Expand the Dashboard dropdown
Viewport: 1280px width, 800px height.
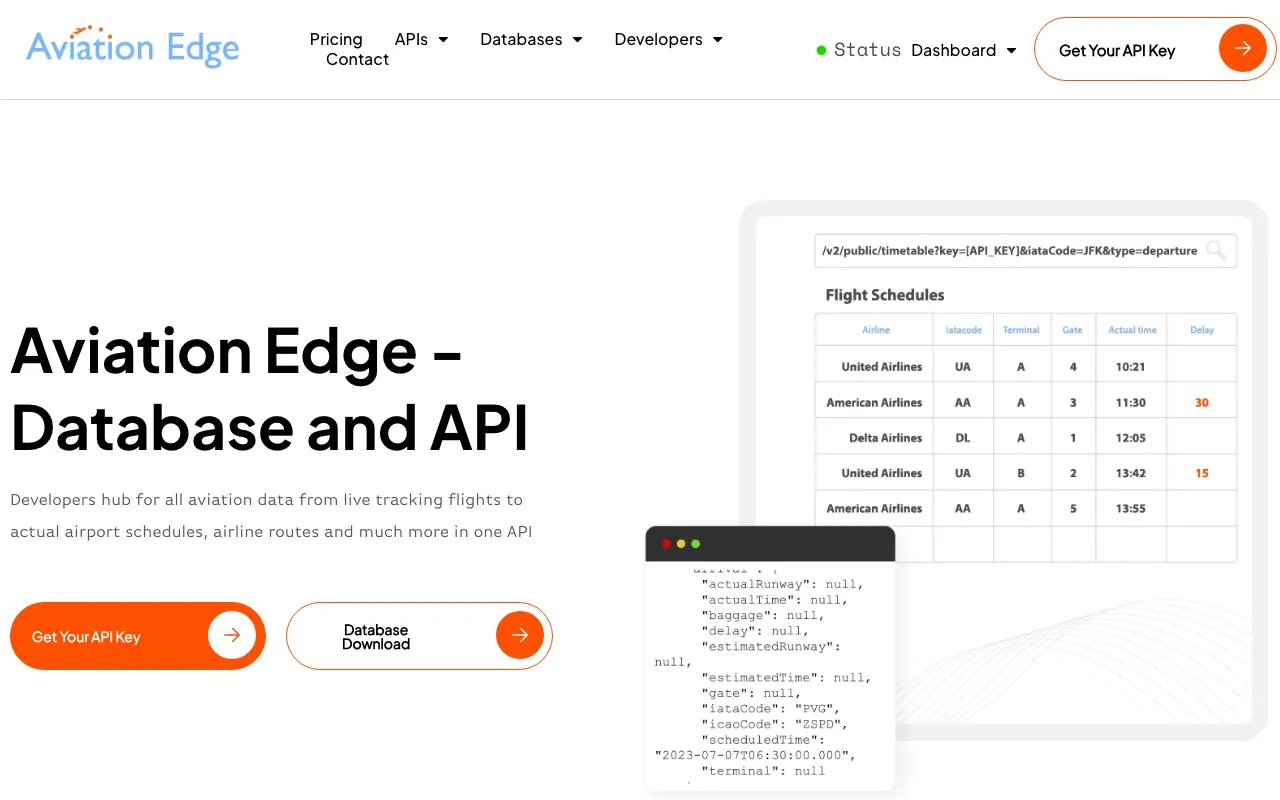pos(964,50)
